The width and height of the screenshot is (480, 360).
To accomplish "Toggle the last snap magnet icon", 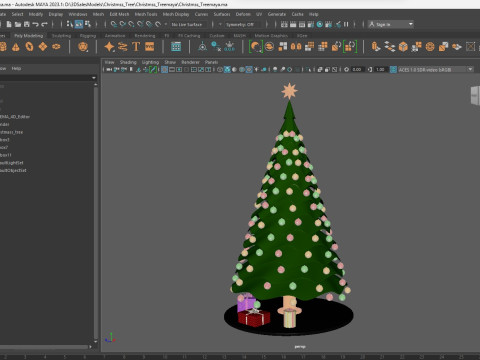I will [158, 24].
